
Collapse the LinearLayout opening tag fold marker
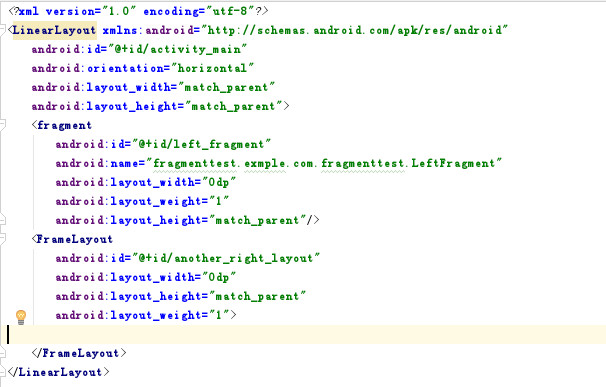(2, 29)
